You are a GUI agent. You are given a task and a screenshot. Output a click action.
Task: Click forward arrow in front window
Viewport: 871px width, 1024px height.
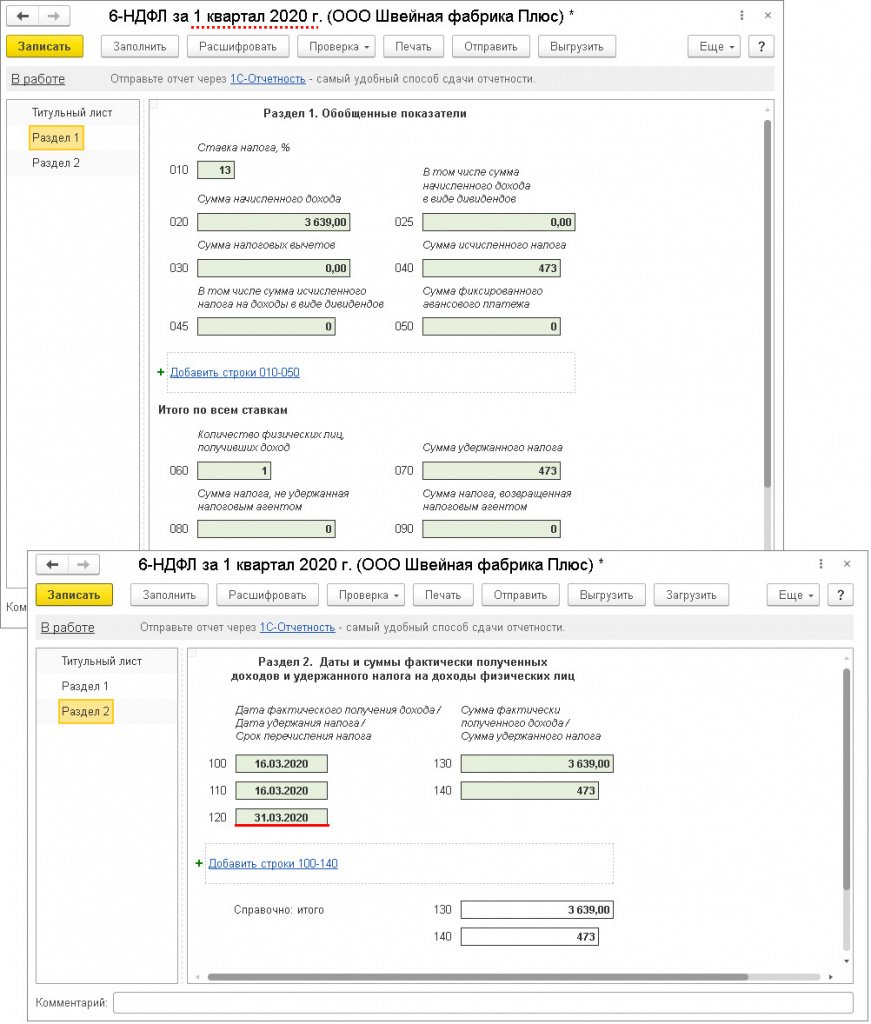pos(84,565)
